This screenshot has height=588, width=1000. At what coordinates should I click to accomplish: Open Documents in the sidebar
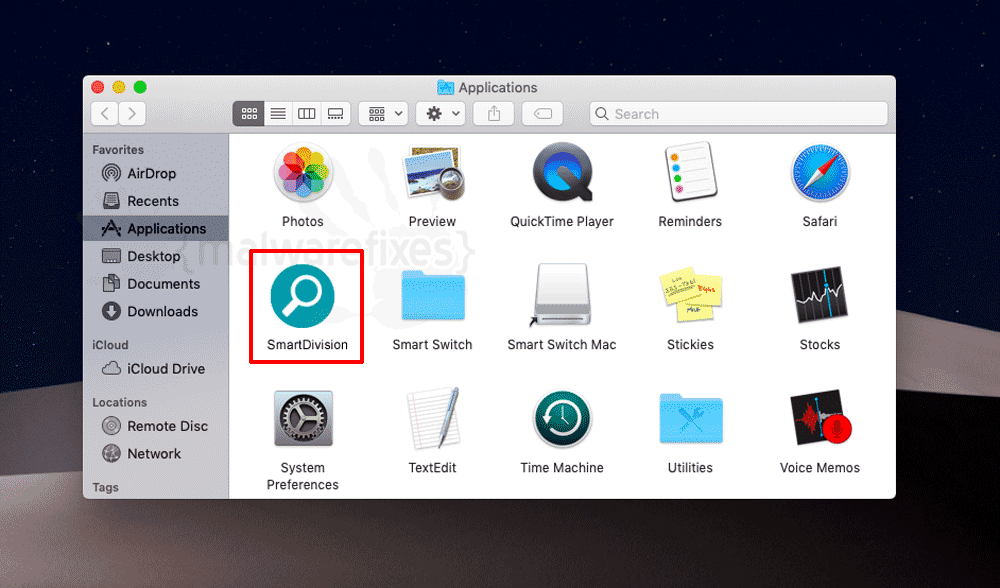tap(156, 284)
